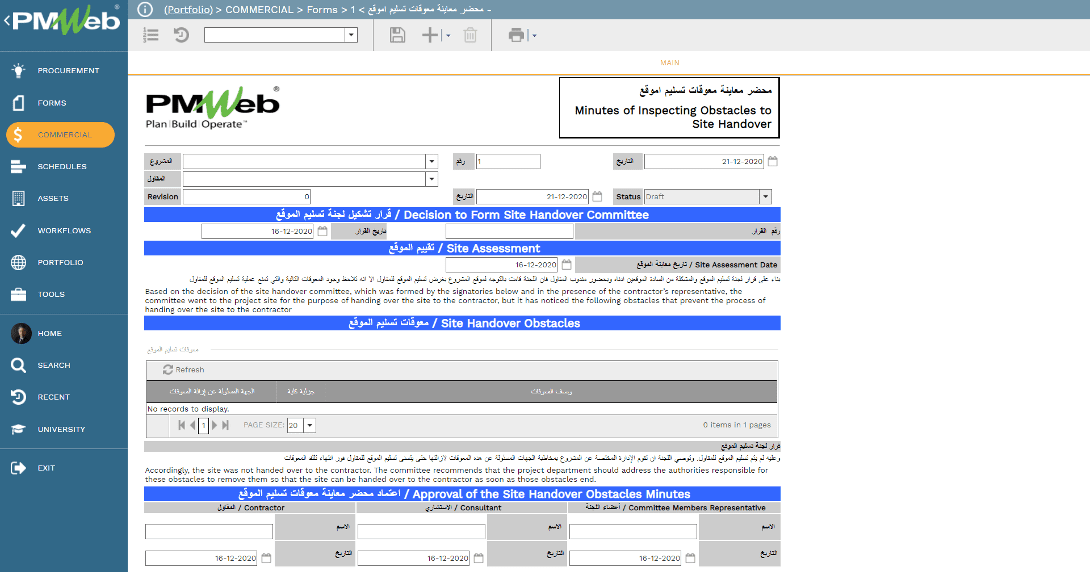Click the Refresh button in obstacles grid
1091x572 pixels.
(184, 370)
